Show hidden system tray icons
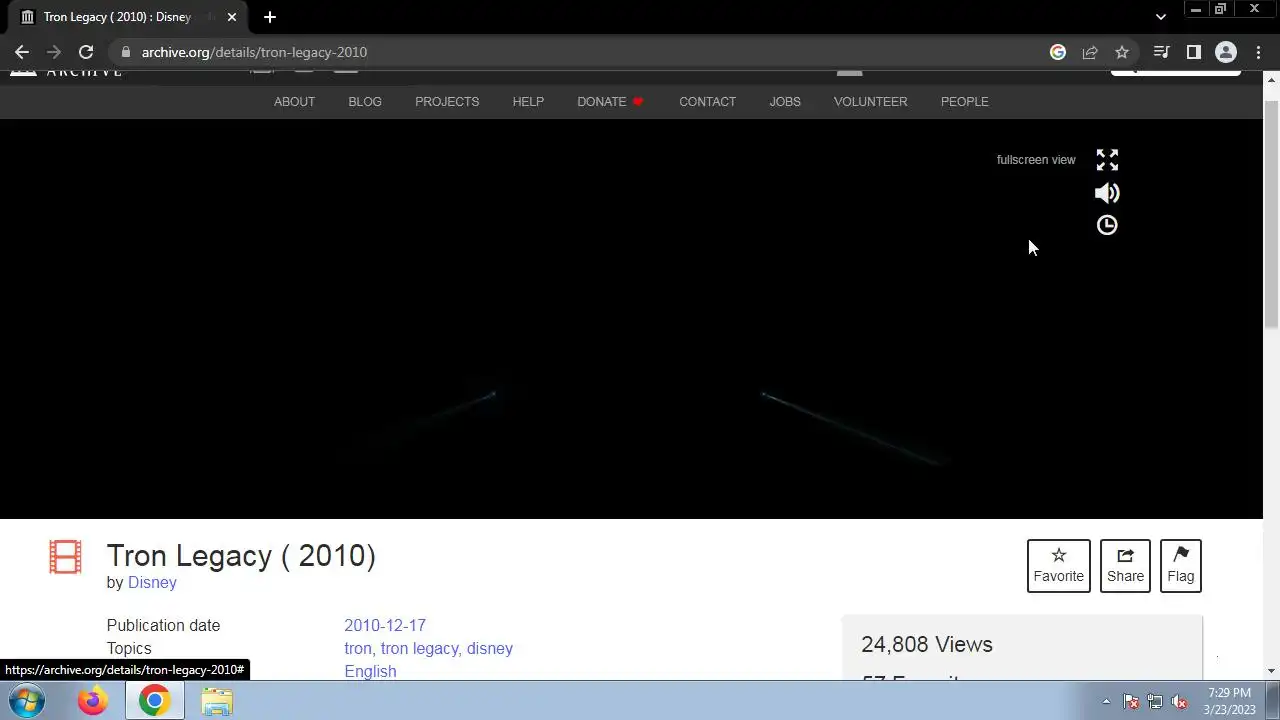This screenshot has height=720, width=1280. pos(1106,701)
